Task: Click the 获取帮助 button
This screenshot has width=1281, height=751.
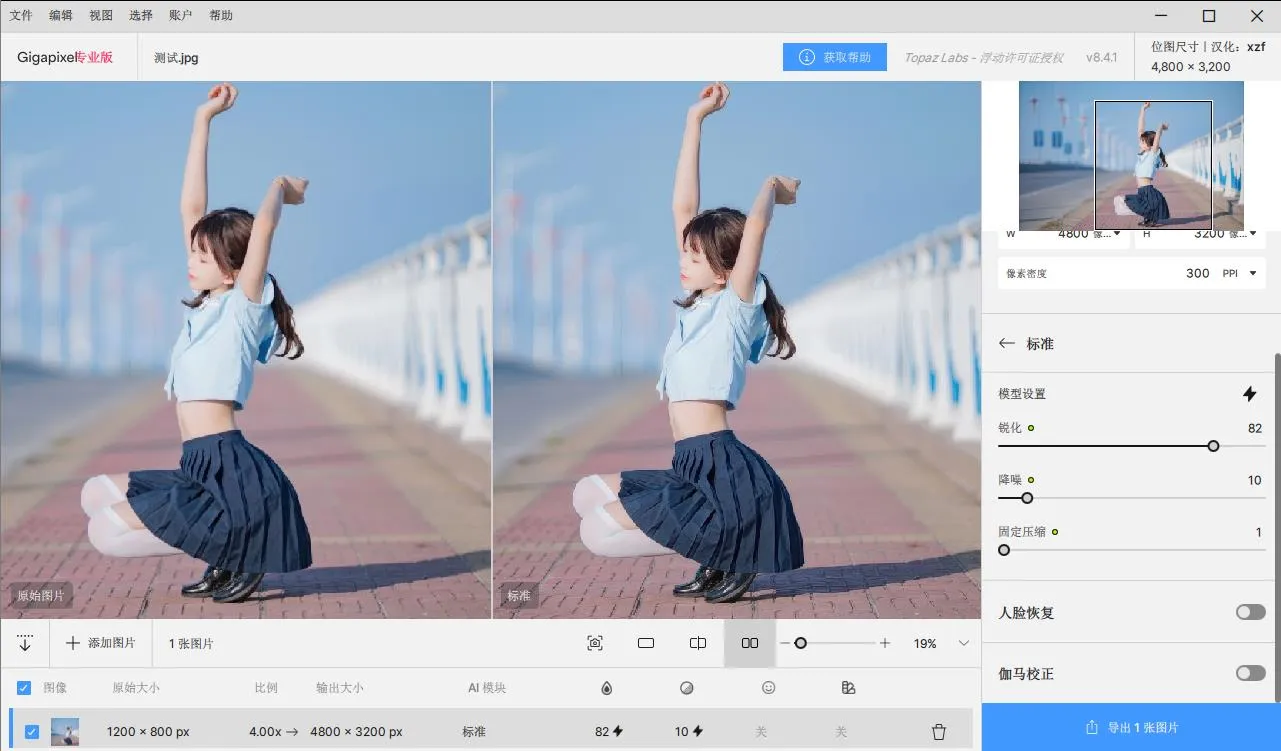Action: (835, 57)
